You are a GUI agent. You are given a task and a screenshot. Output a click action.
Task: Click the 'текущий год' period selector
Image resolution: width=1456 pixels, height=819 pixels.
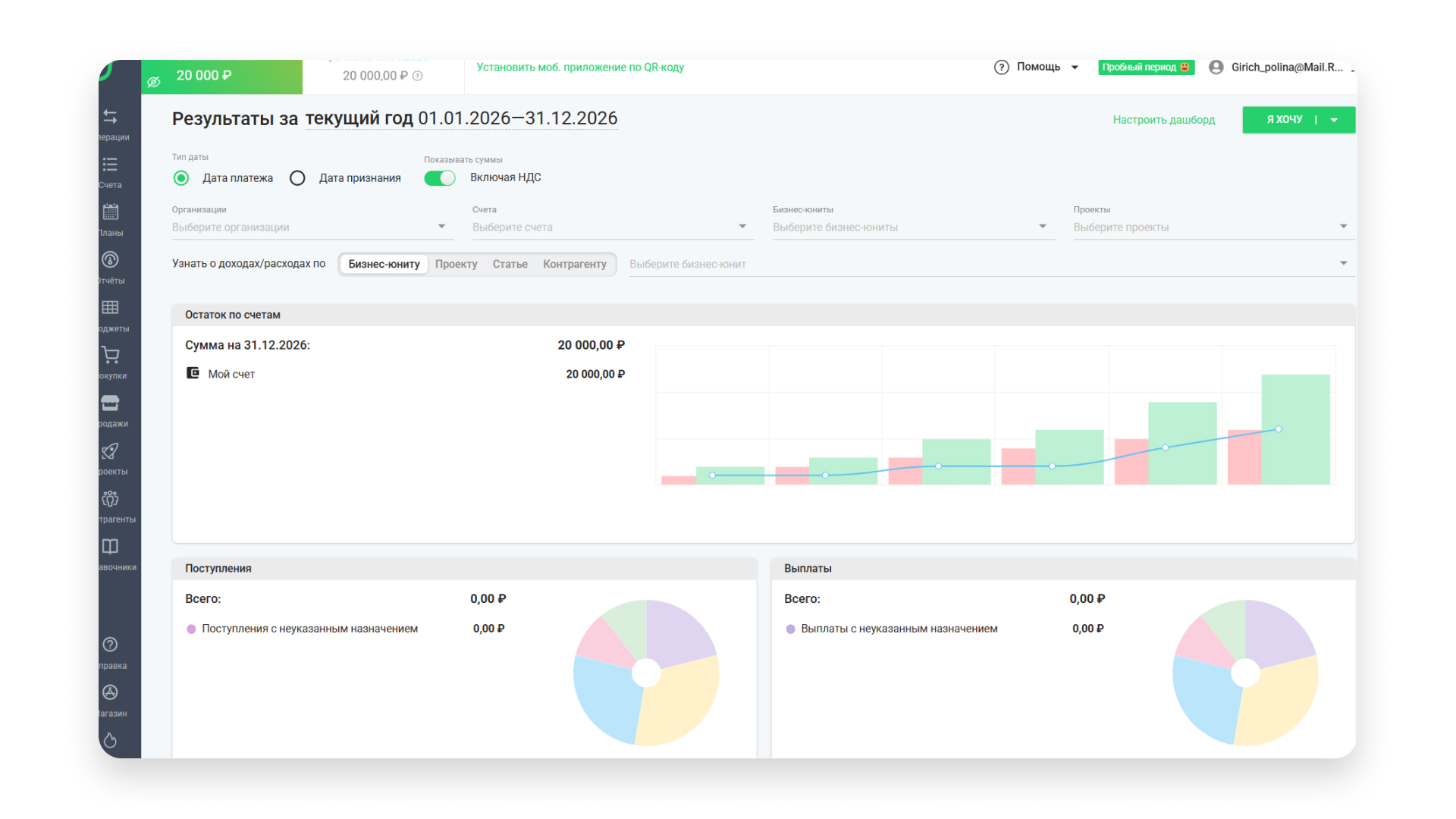pyautogui.click(x=359, y=119)
